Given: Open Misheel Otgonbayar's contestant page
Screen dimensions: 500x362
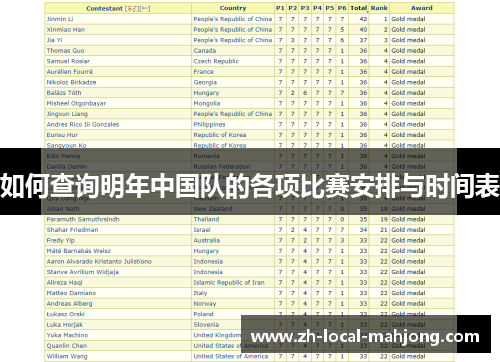Looking at the screenshot, I should pos(76,103).
